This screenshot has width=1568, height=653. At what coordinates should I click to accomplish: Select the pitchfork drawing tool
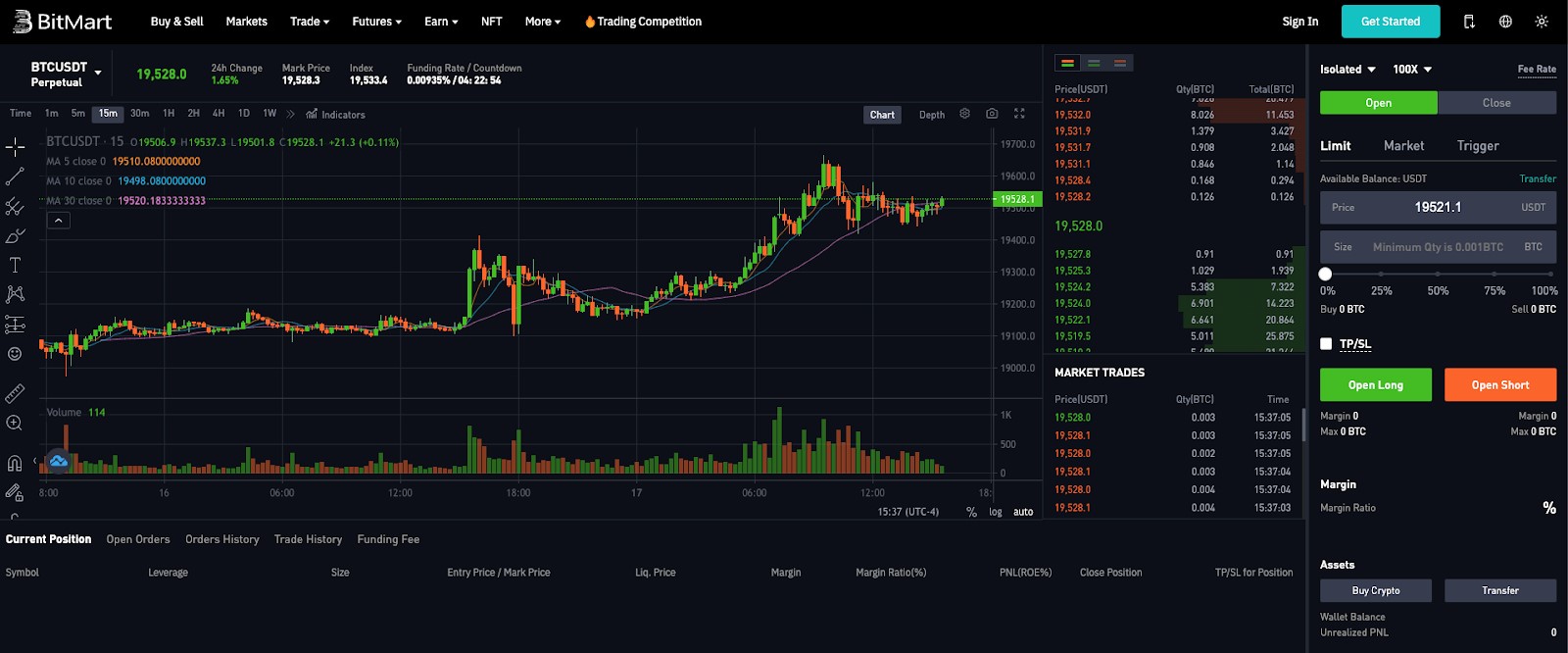click(15, 206)
